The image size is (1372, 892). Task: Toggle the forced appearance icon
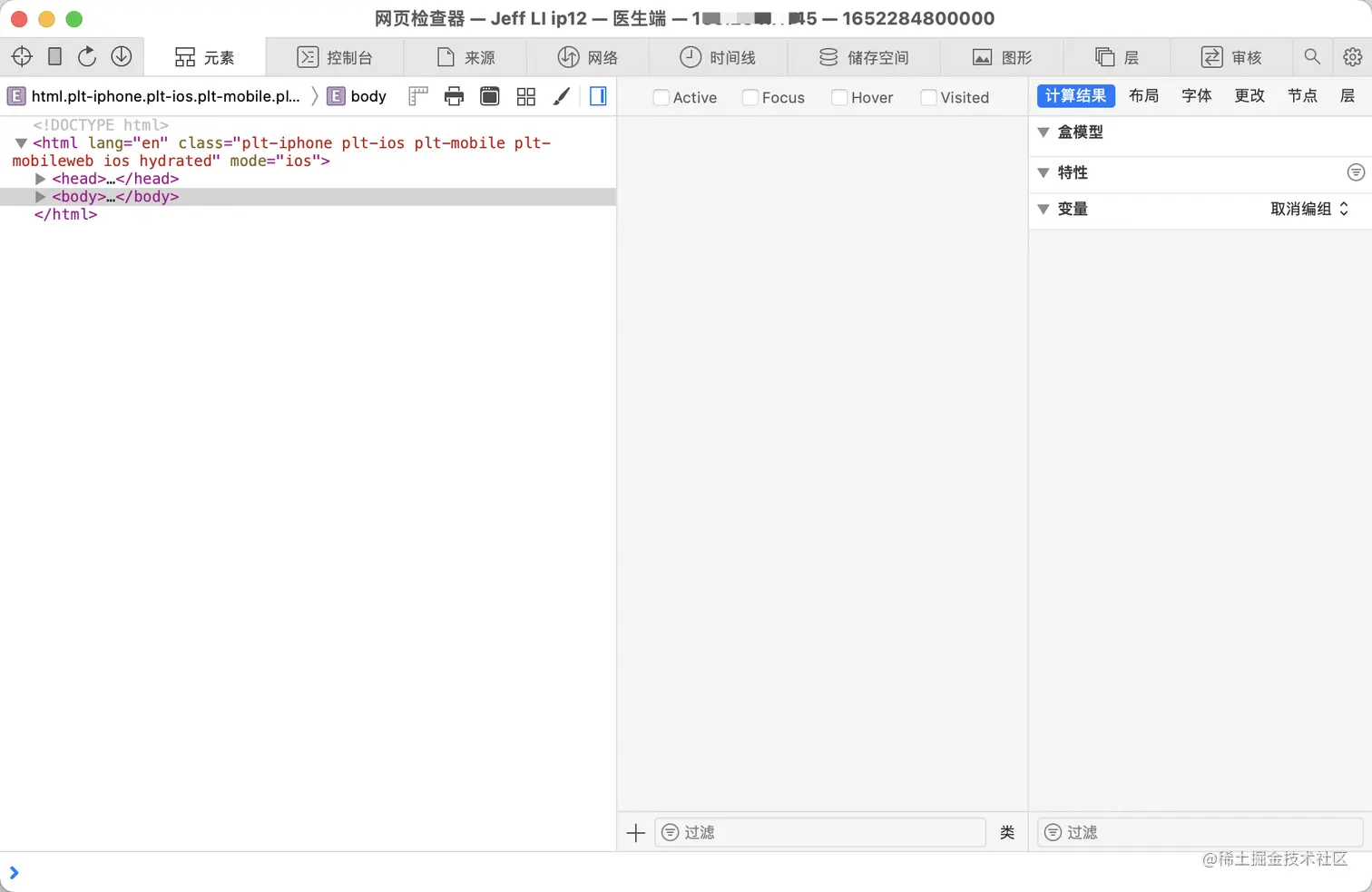490,96
